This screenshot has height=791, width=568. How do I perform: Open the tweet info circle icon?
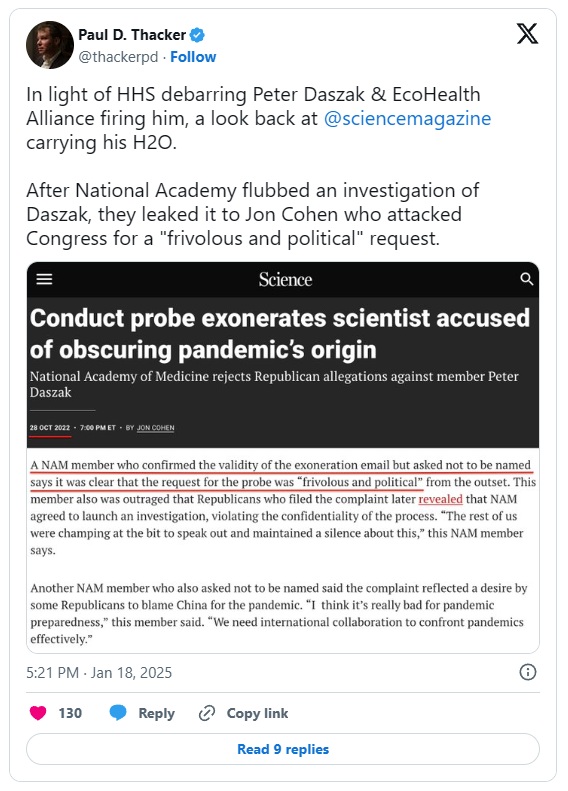tap(528, 672)
